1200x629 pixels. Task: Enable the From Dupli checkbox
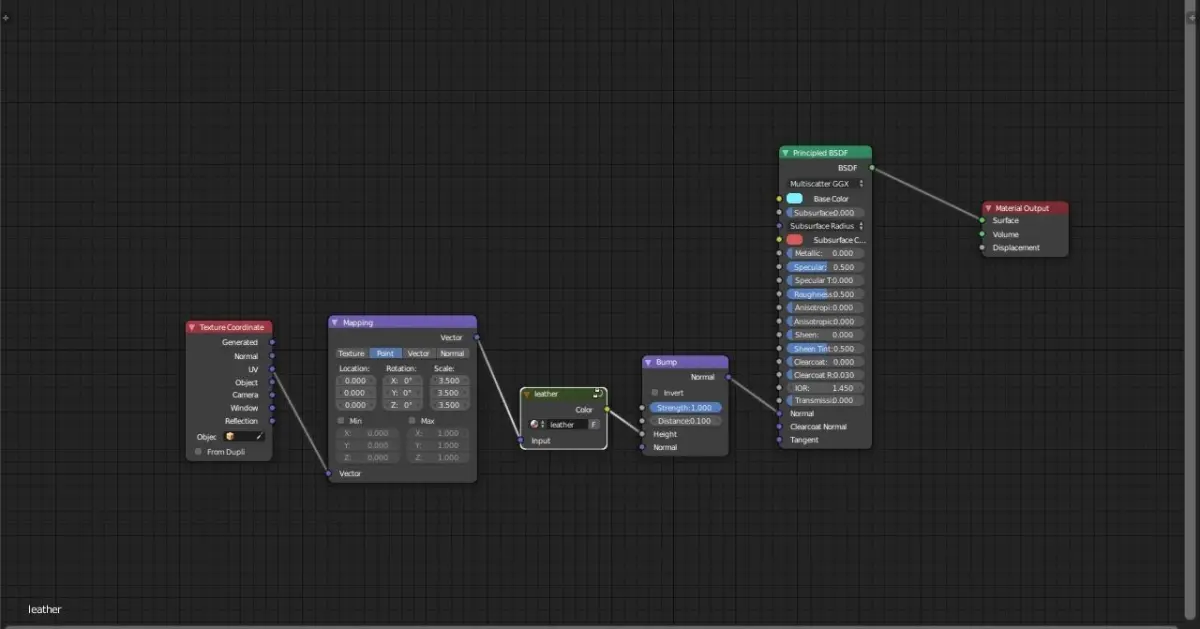point(198,452)
